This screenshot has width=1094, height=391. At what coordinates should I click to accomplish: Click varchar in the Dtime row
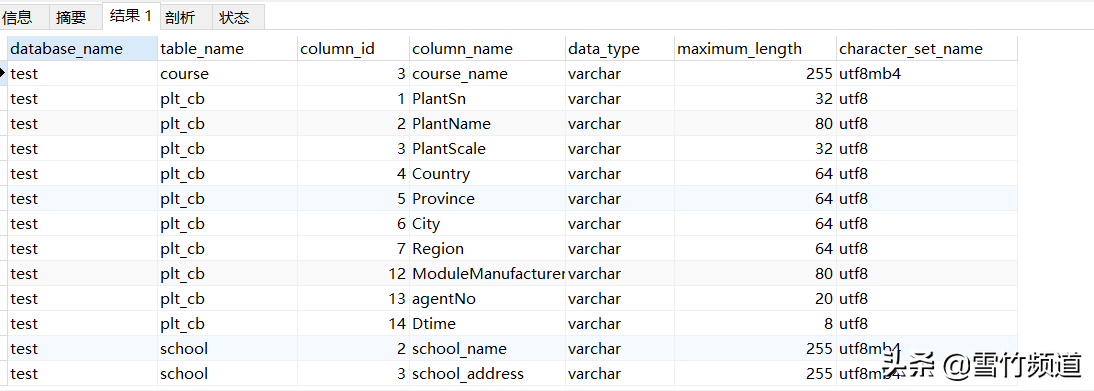[x=620, y=324]
